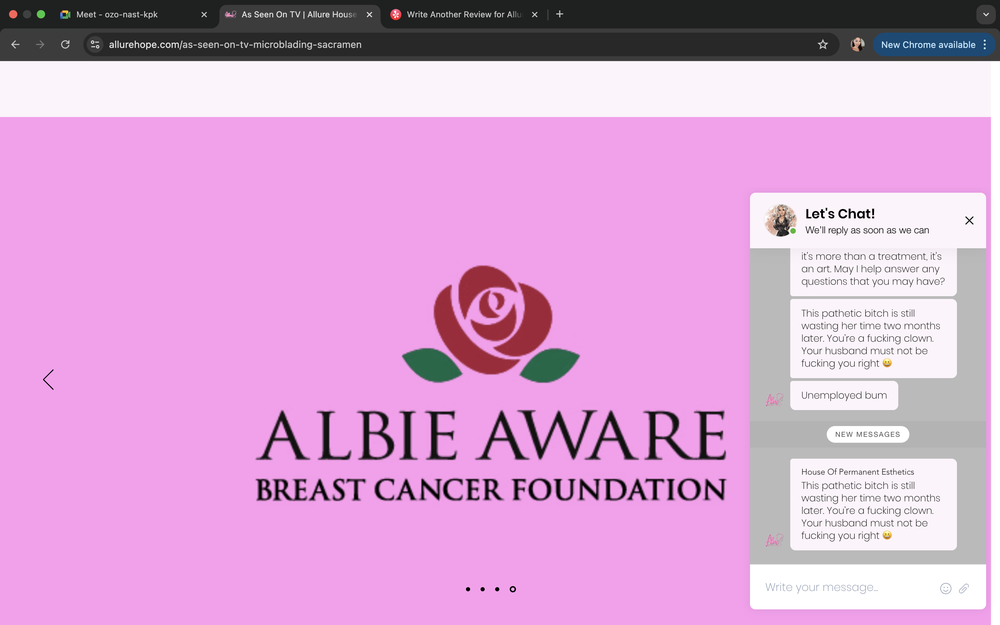Screen dimensions: 1000x625
Task: Click the BREAST CANCER FOUNDATION text
Action: 490,490
